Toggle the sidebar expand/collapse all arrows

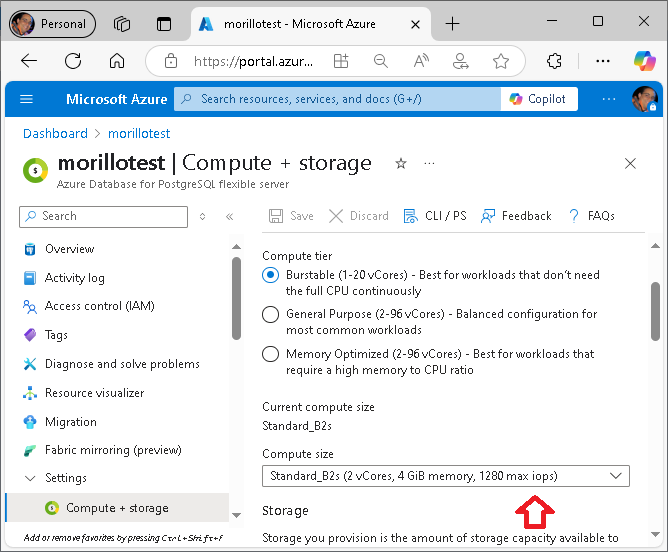pyautogui.click(x=202, y=216)
